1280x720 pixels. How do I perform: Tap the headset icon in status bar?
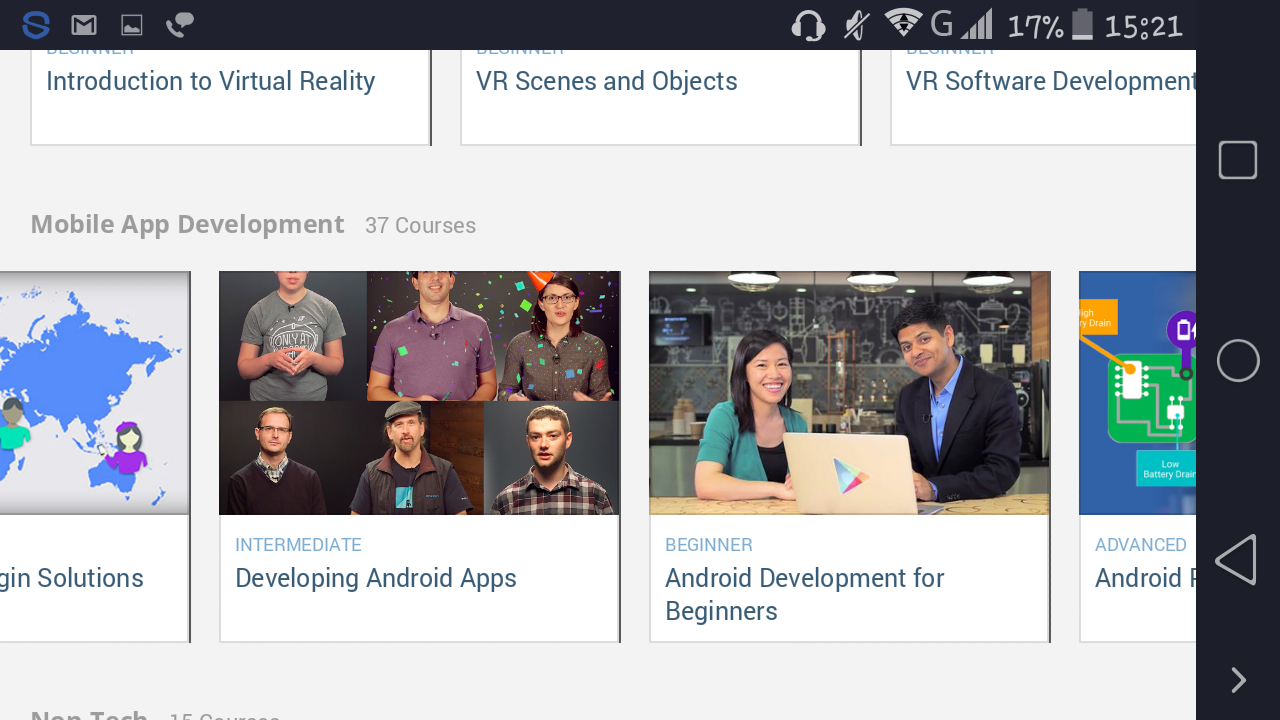pos(808,25)
